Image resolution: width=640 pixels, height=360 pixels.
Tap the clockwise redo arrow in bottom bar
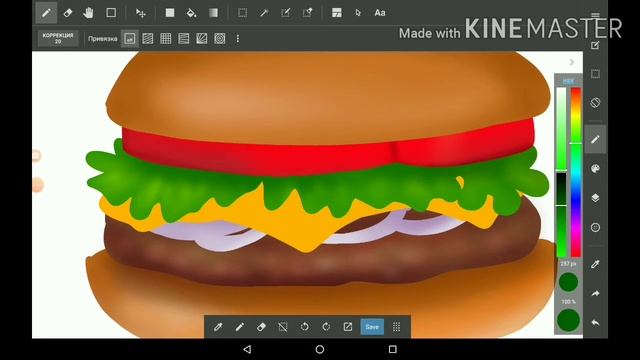pyautogui.click(x=326, y=327)
